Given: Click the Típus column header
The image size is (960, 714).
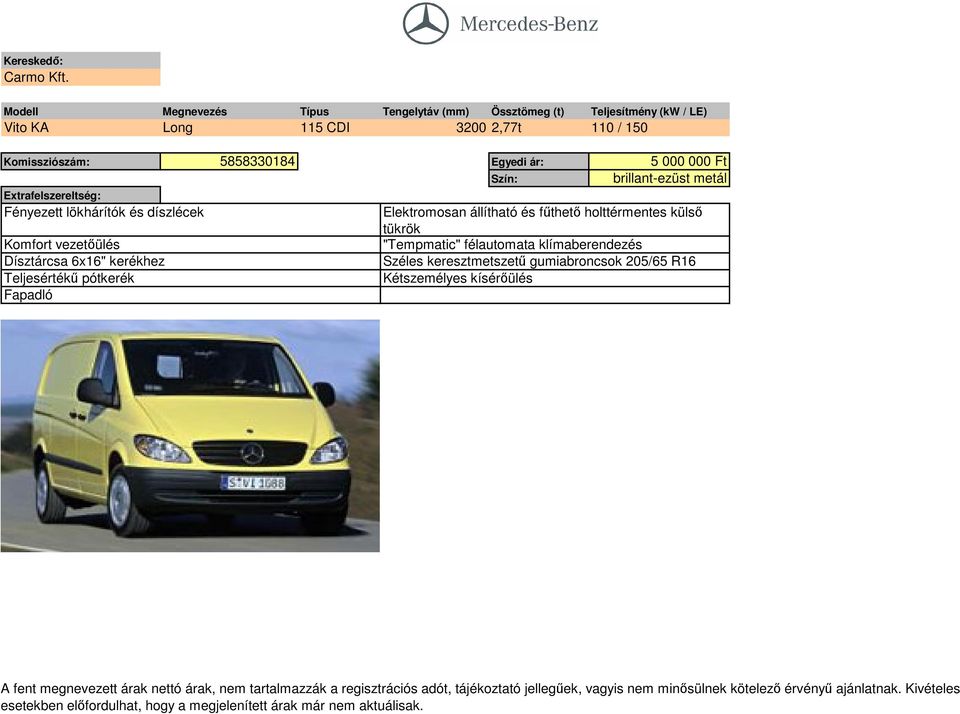Looking at the screenshot, I should point(314,111).
